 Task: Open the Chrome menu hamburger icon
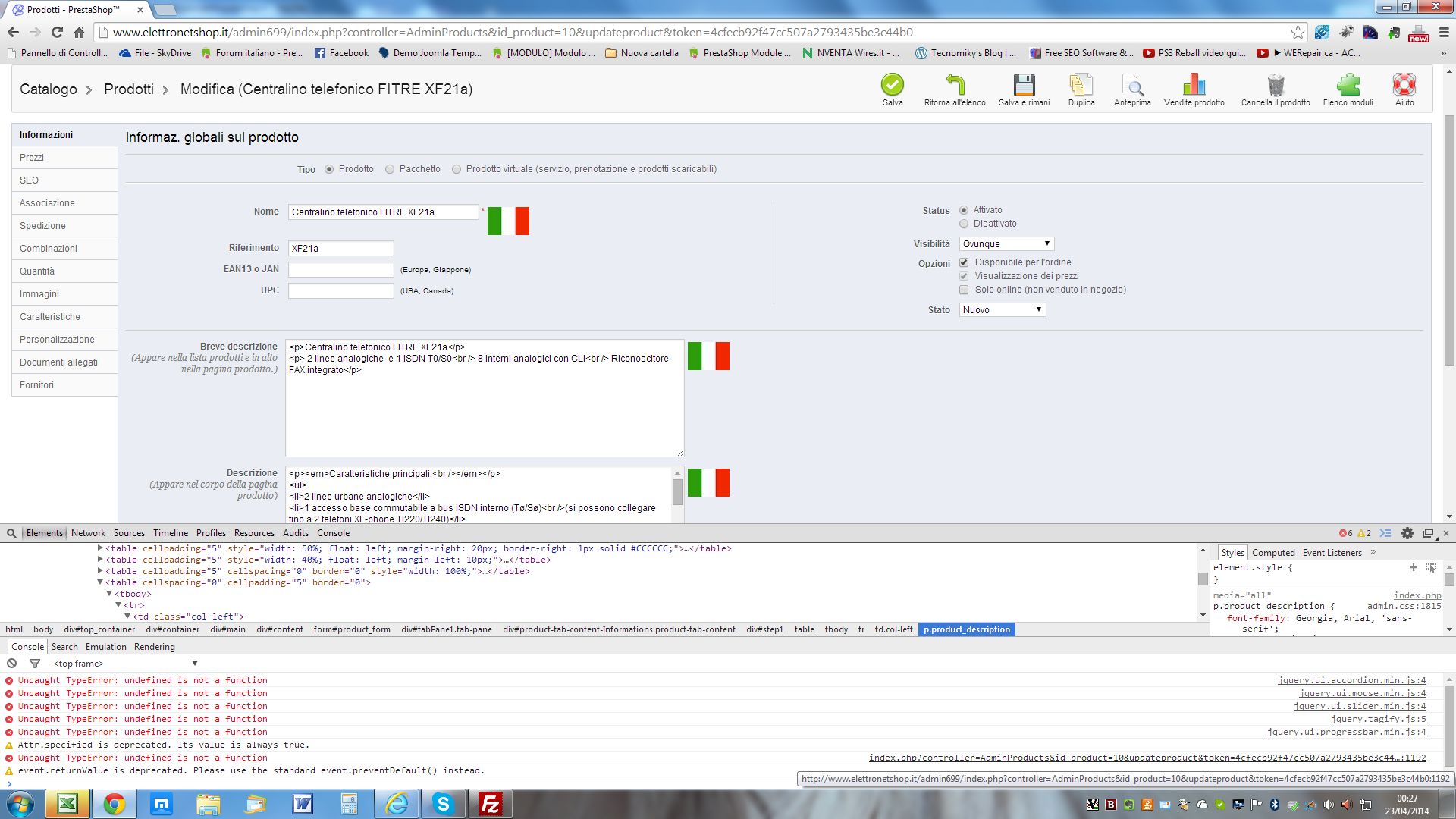(1444, 33)
